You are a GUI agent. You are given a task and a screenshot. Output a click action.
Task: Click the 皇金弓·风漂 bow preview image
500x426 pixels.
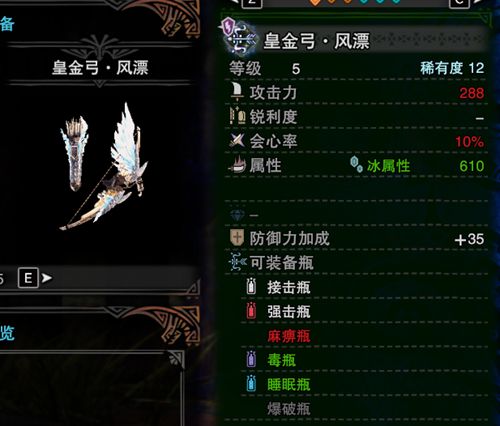tap(103, 167)
